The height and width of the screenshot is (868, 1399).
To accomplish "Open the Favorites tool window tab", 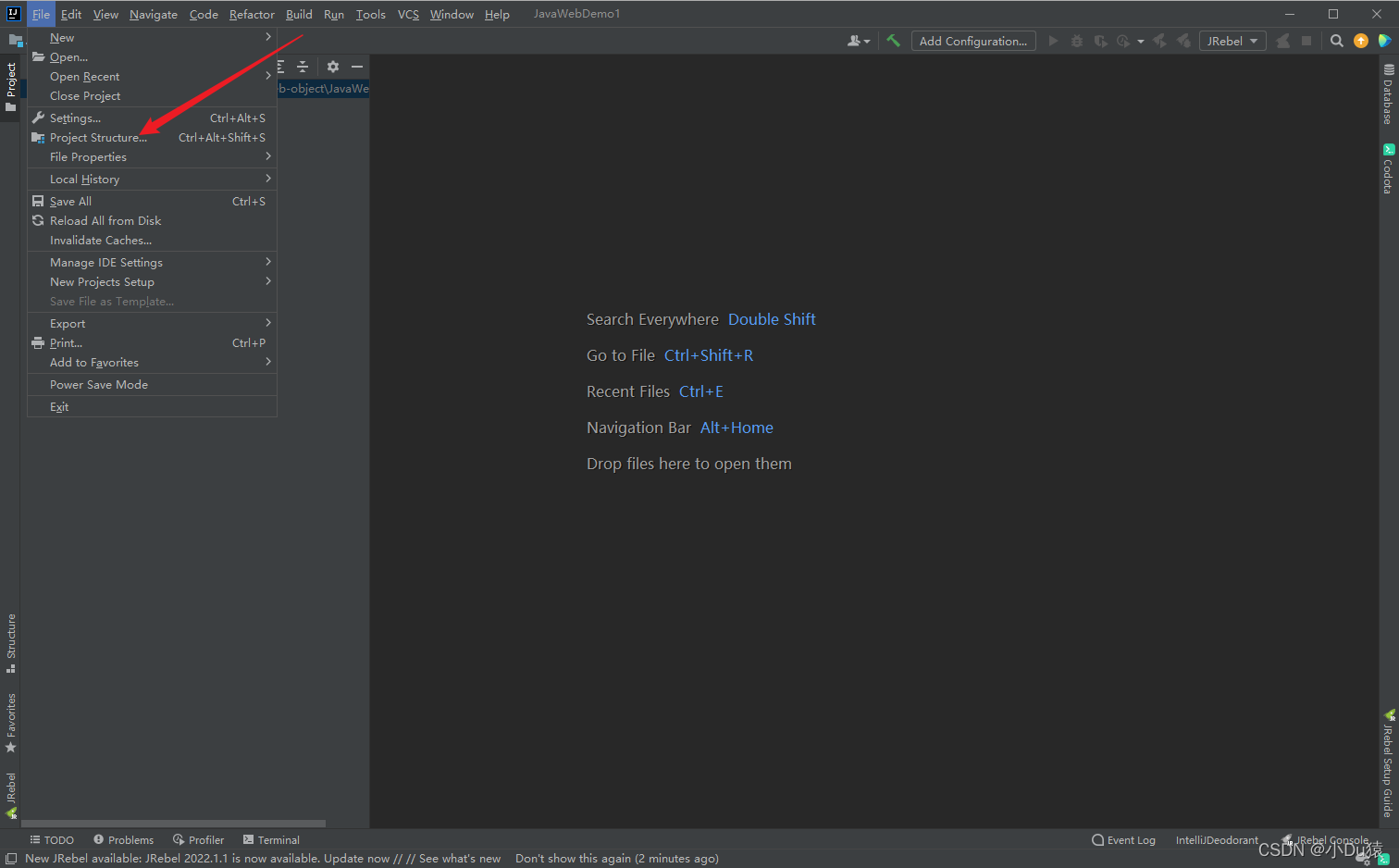I will (x=10, y=723).
